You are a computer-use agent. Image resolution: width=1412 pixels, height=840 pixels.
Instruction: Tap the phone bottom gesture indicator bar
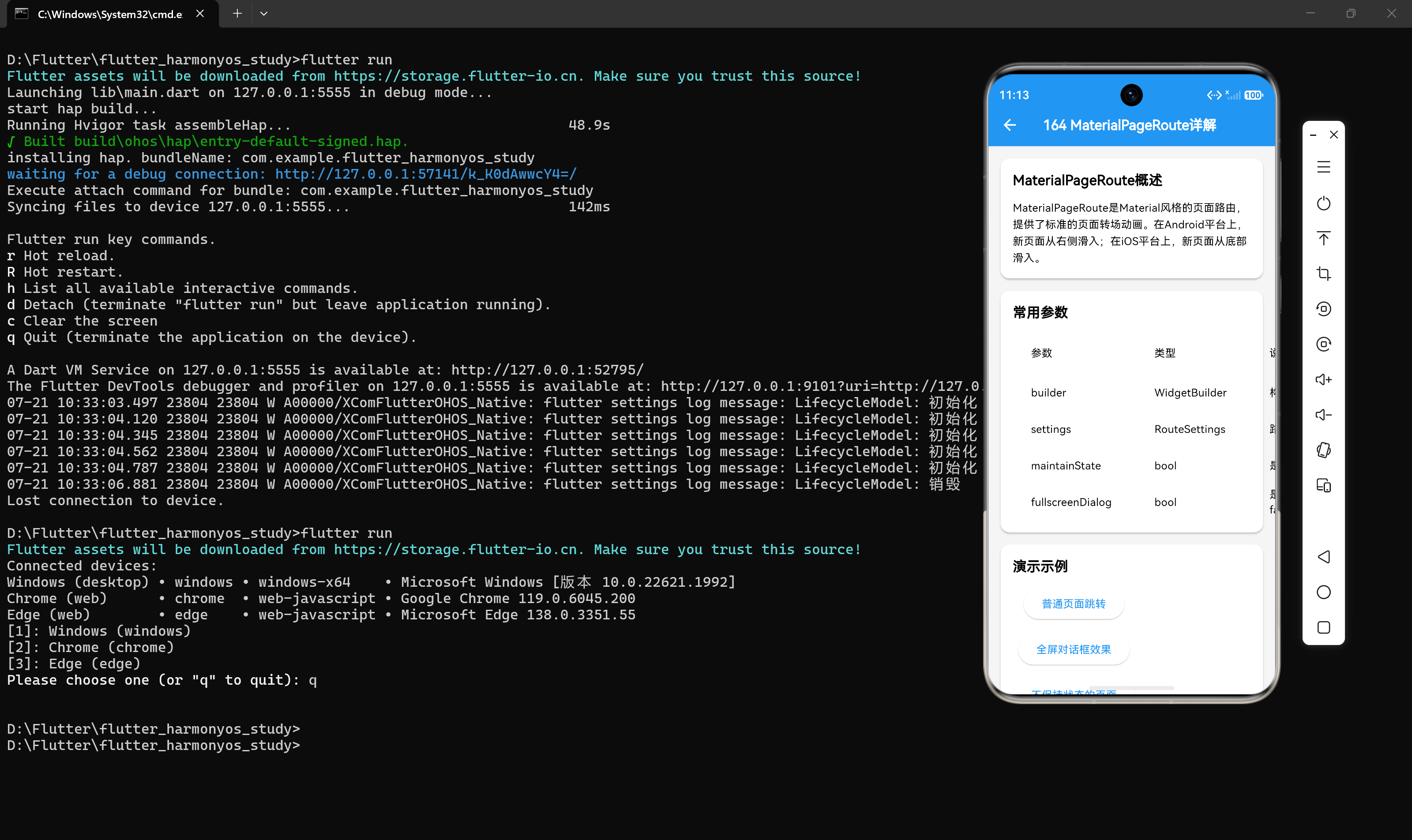point(1131,688)
